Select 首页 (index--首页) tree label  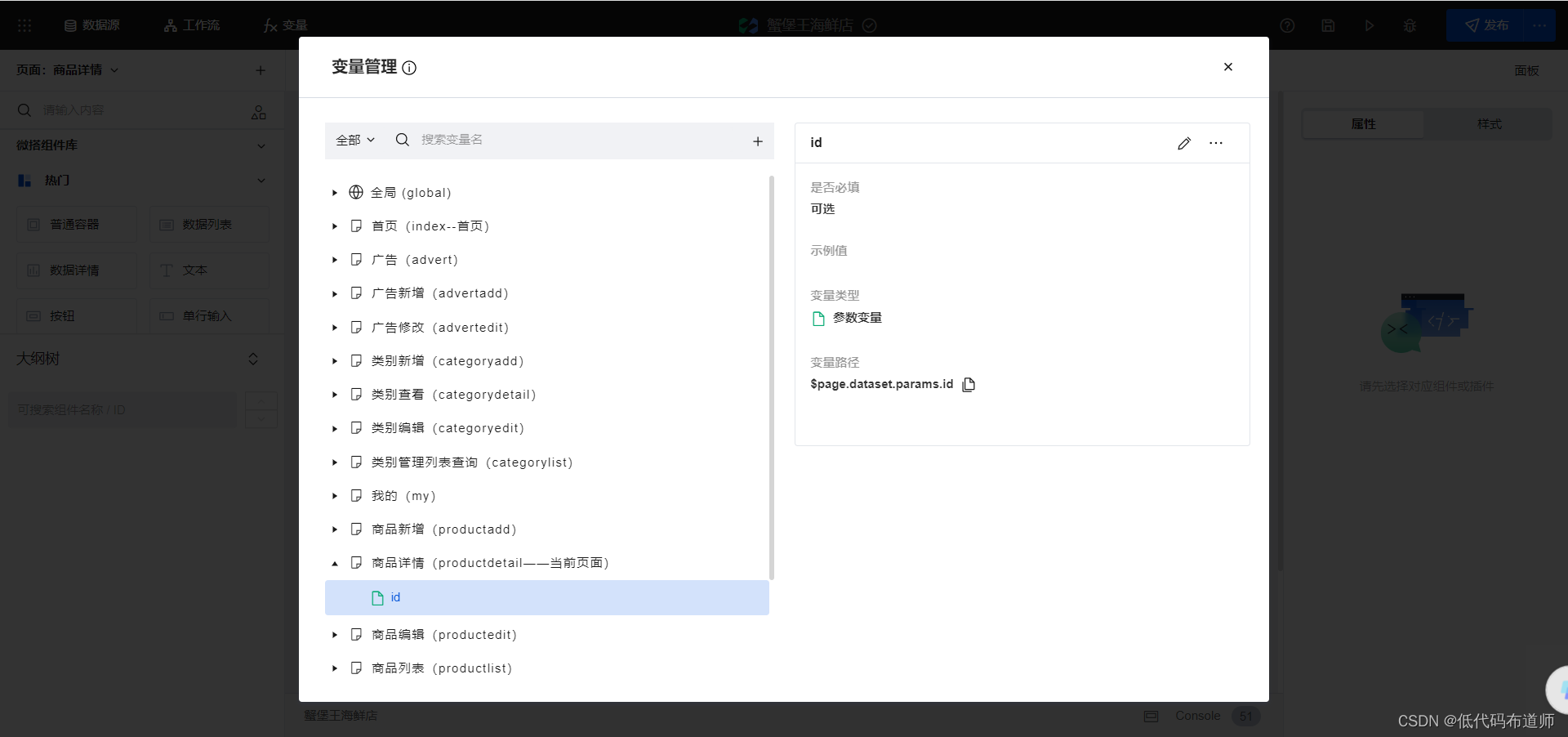coord(430,226)
